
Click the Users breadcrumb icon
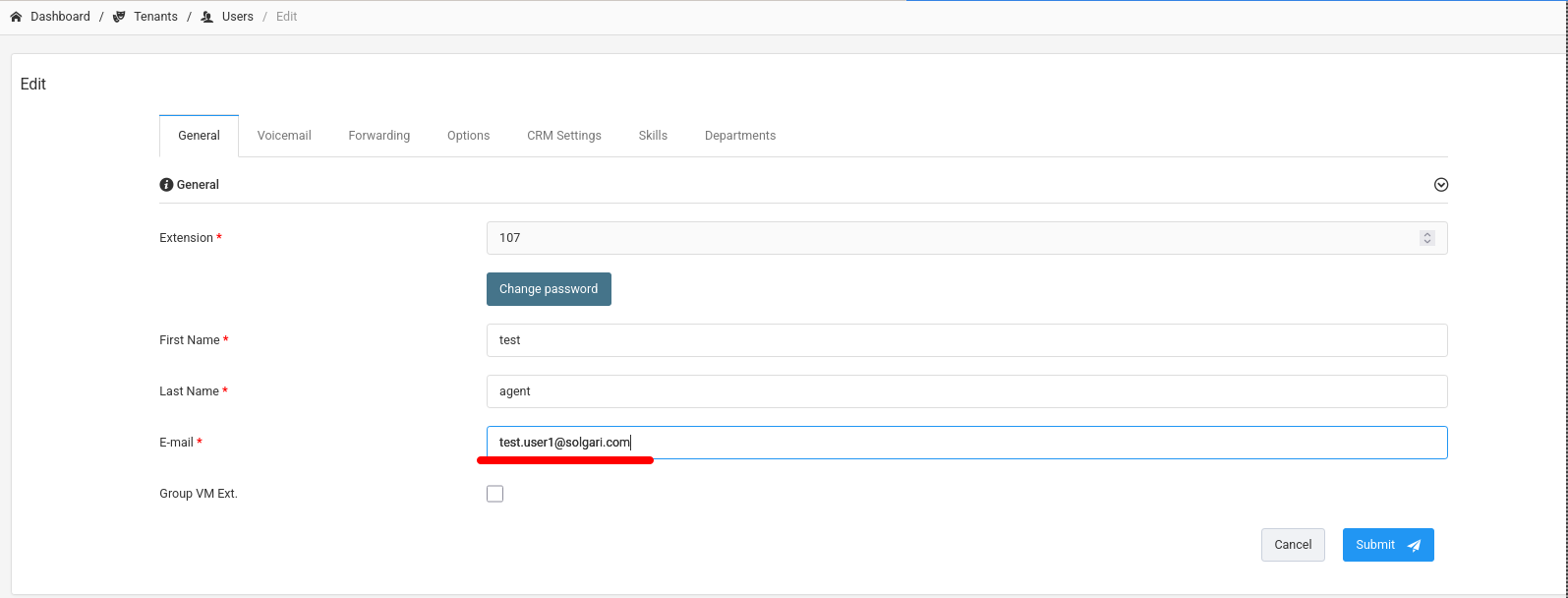206,17
